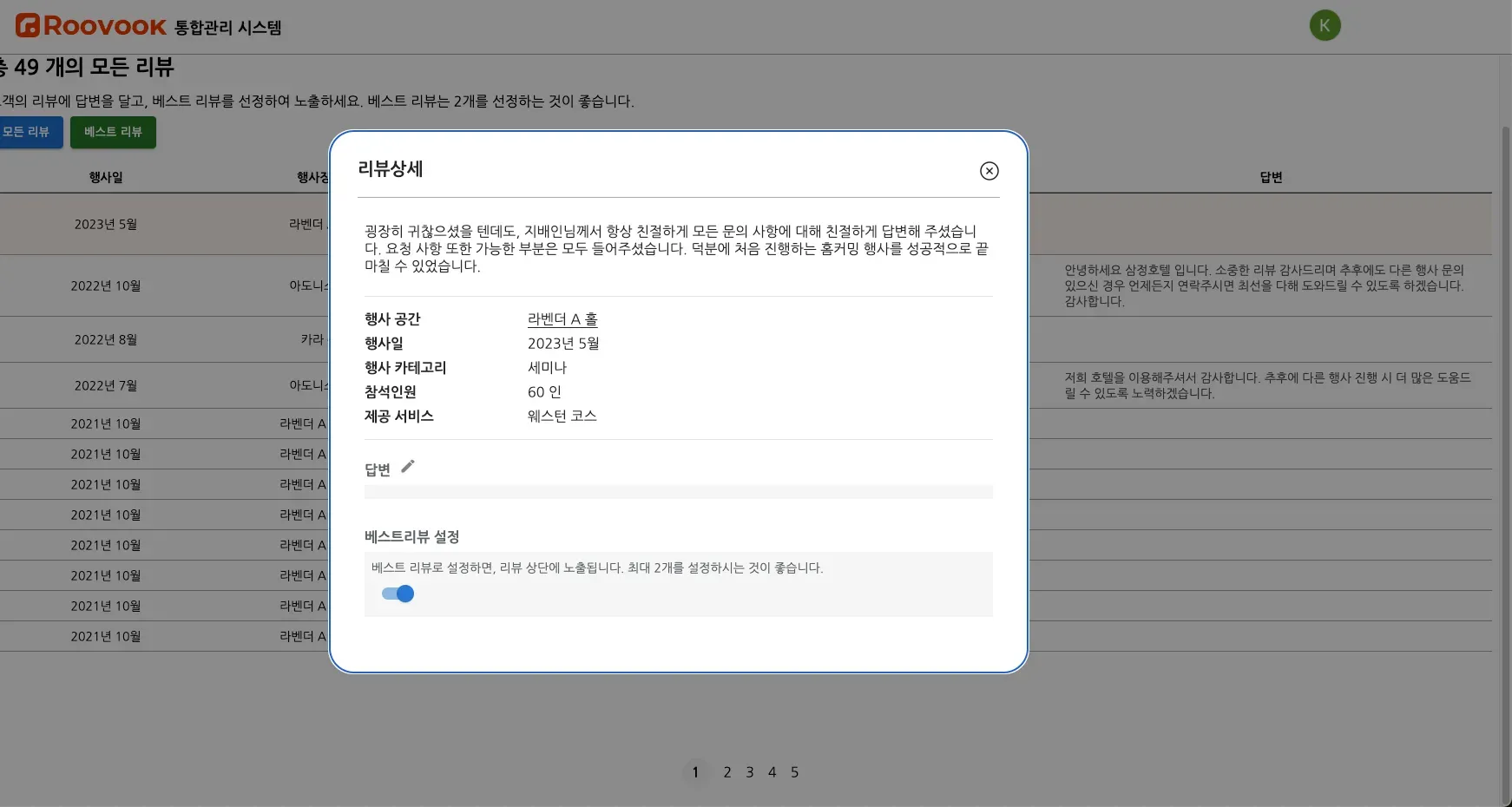
Task: Select current page 1 in pagination
Action: click(695, 772)
